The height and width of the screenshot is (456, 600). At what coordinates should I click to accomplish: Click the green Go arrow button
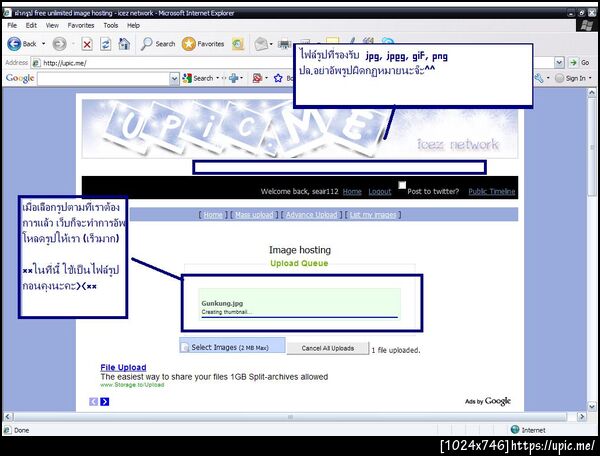[573, 62]
